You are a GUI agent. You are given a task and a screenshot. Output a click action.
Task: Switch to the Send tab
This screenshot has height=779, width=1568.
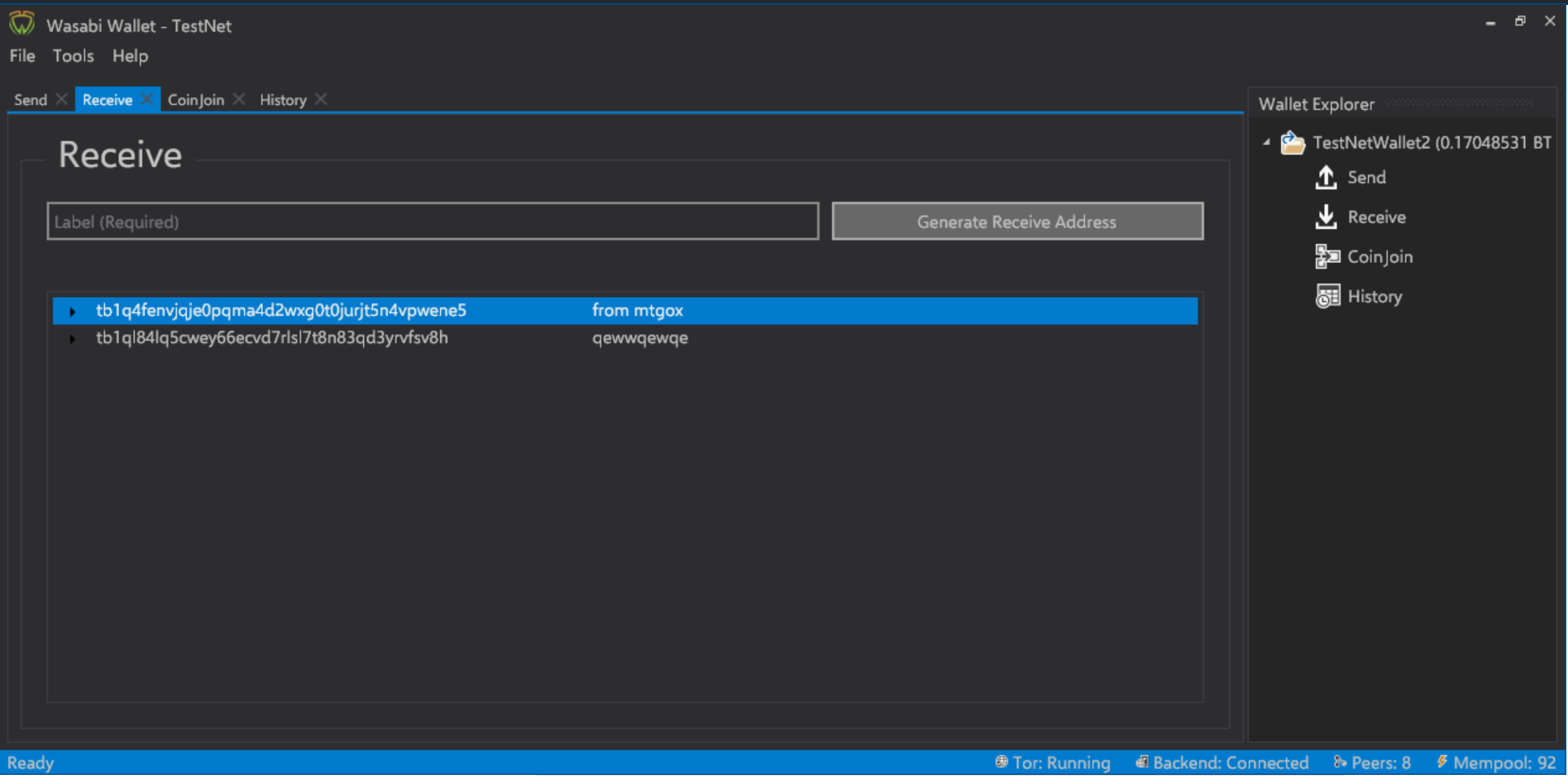tap(31, 99)
